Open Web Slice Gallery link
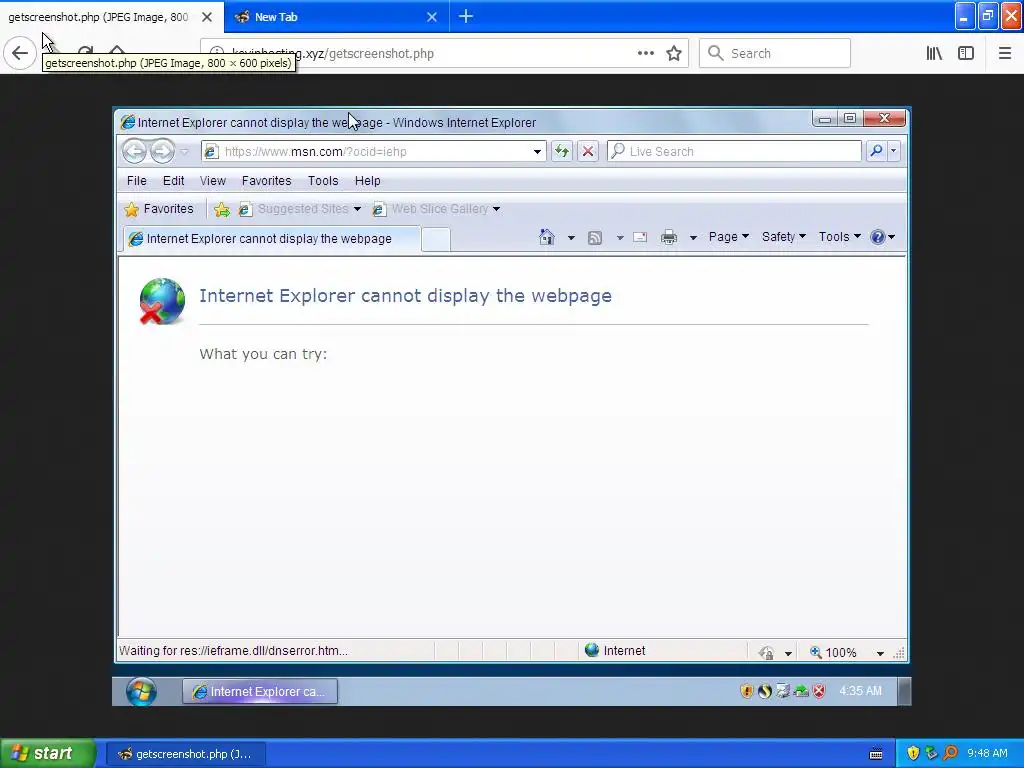Image resolution: width=1024 pixels, height=768 pixels. (431, 209)
